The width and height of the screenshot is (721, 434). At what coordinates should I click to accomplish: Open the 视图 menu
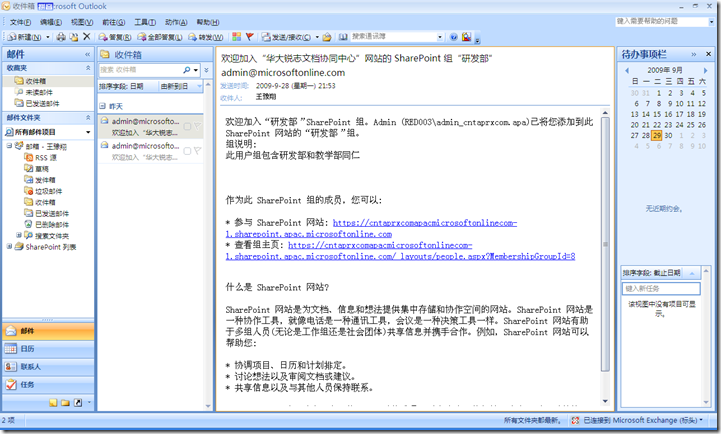82,22
